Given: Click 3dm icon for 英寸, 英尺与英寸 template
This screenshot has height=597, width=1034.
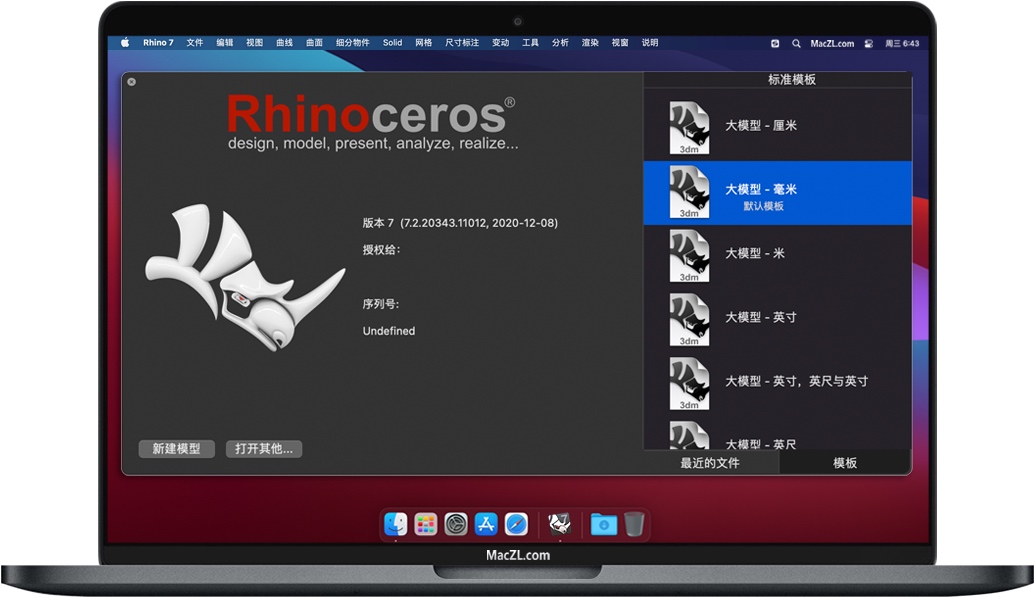Looking at the screenshot, I should coord(690,383).
